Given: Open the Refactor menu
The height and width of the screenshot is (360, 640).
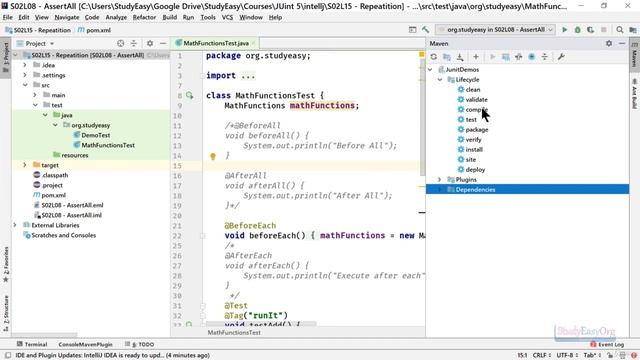Looking at the screenshot, I should (144, 17).
